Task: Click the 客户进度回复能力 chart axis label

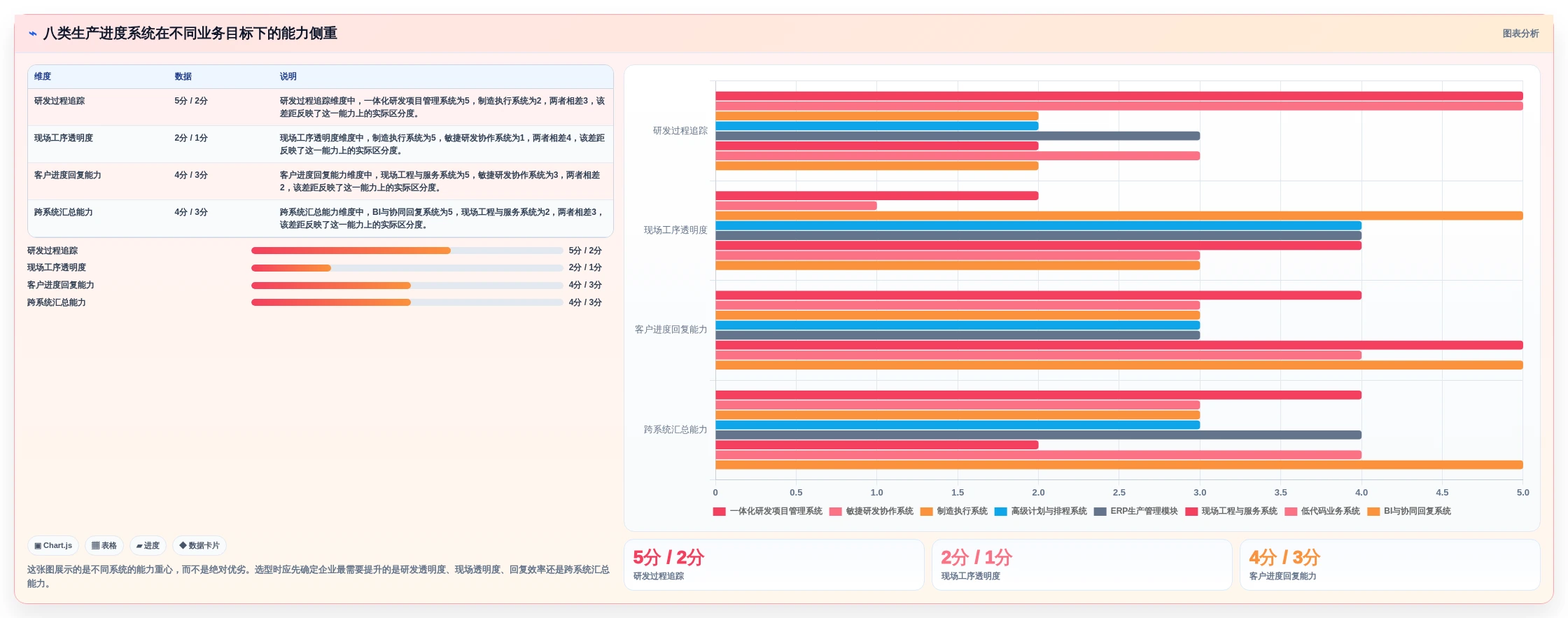Action: [x=671, y=330]
